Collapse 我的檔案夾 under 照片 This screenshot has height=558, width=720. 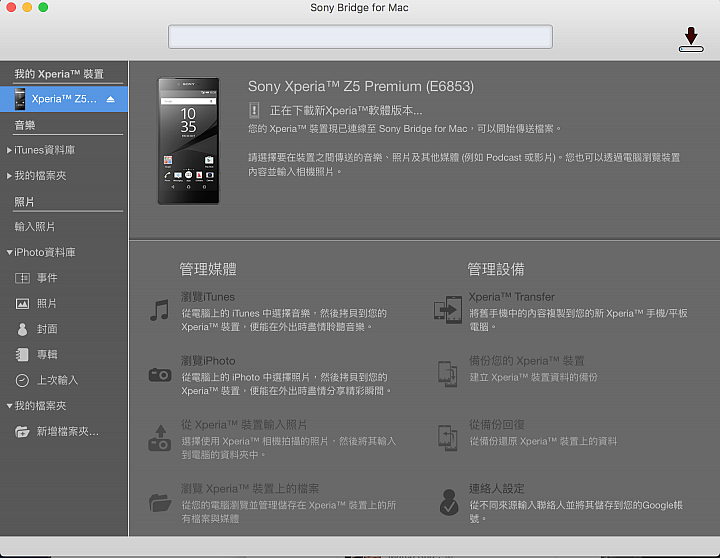click(9, 406)
